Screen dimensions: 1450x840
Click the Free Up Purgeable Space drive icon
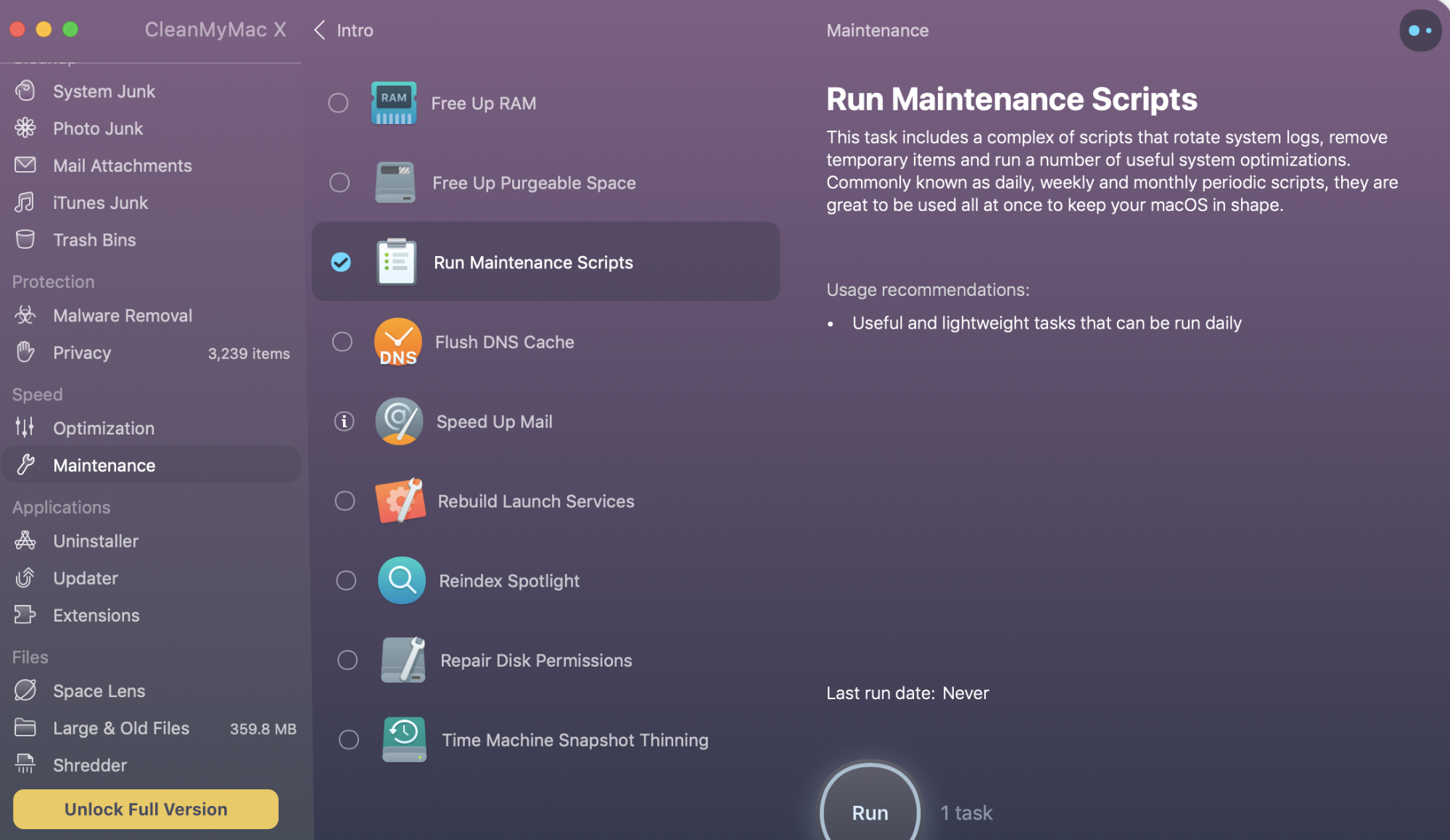(395, 182)
